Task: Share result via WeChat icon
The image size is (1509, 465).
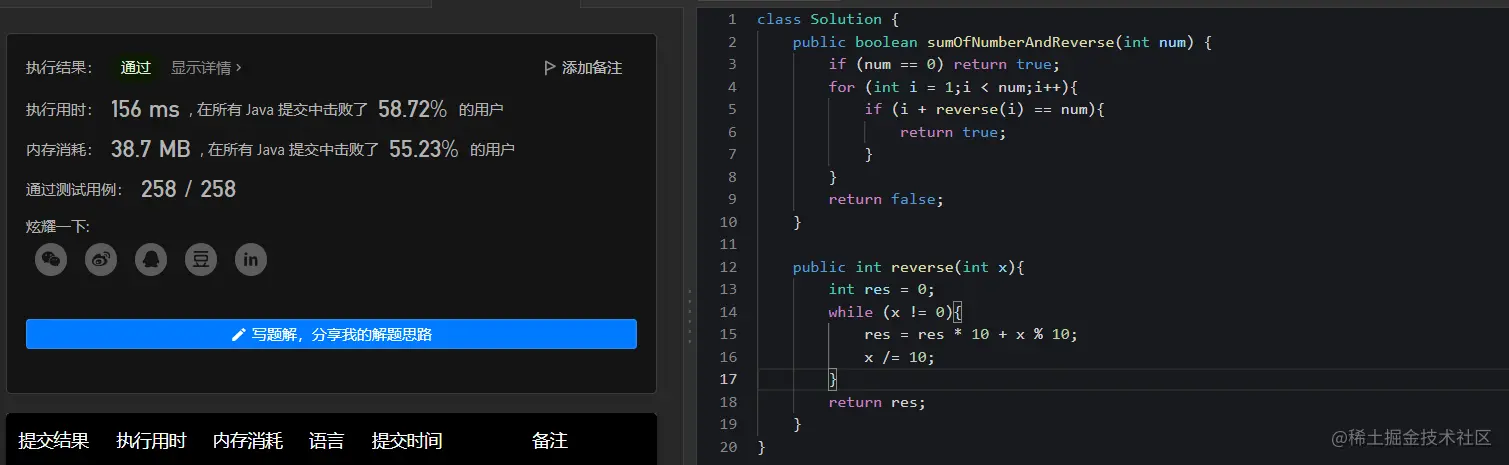Action: [x=51, y=260]
